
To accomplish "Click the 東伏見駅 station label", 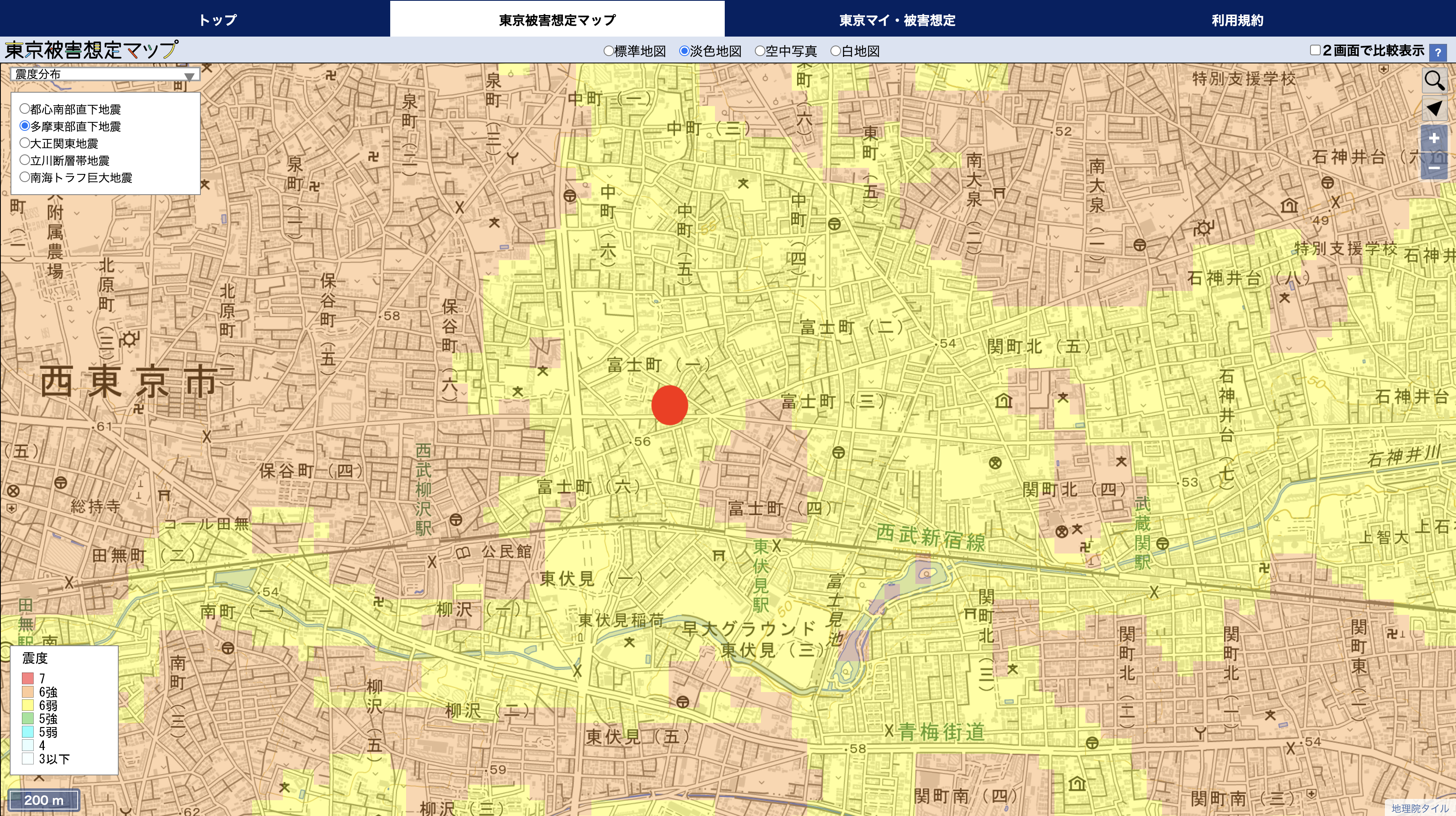I will click(x=761, y=576).
